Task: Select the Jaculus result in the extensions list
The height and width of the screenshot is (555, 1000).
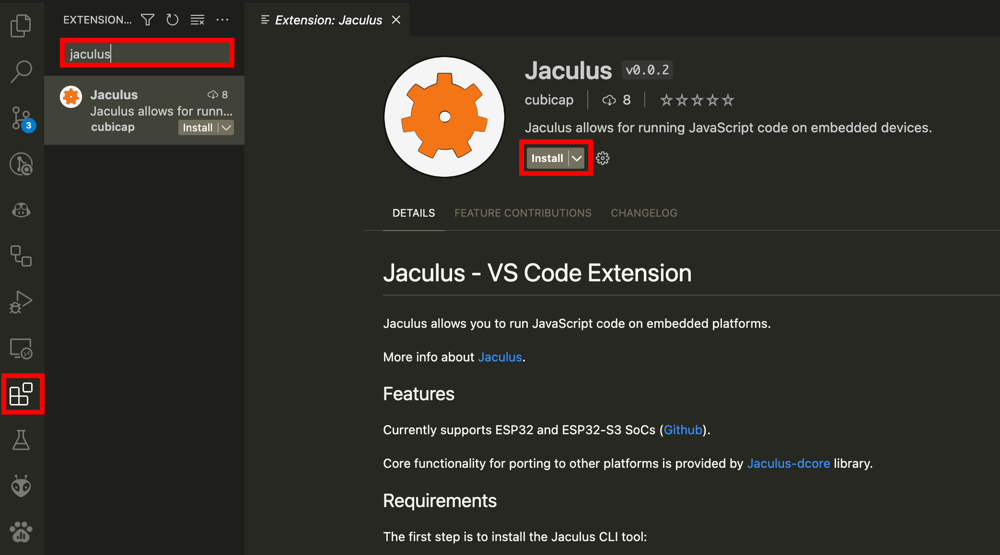Action: [x=144, y=110]
